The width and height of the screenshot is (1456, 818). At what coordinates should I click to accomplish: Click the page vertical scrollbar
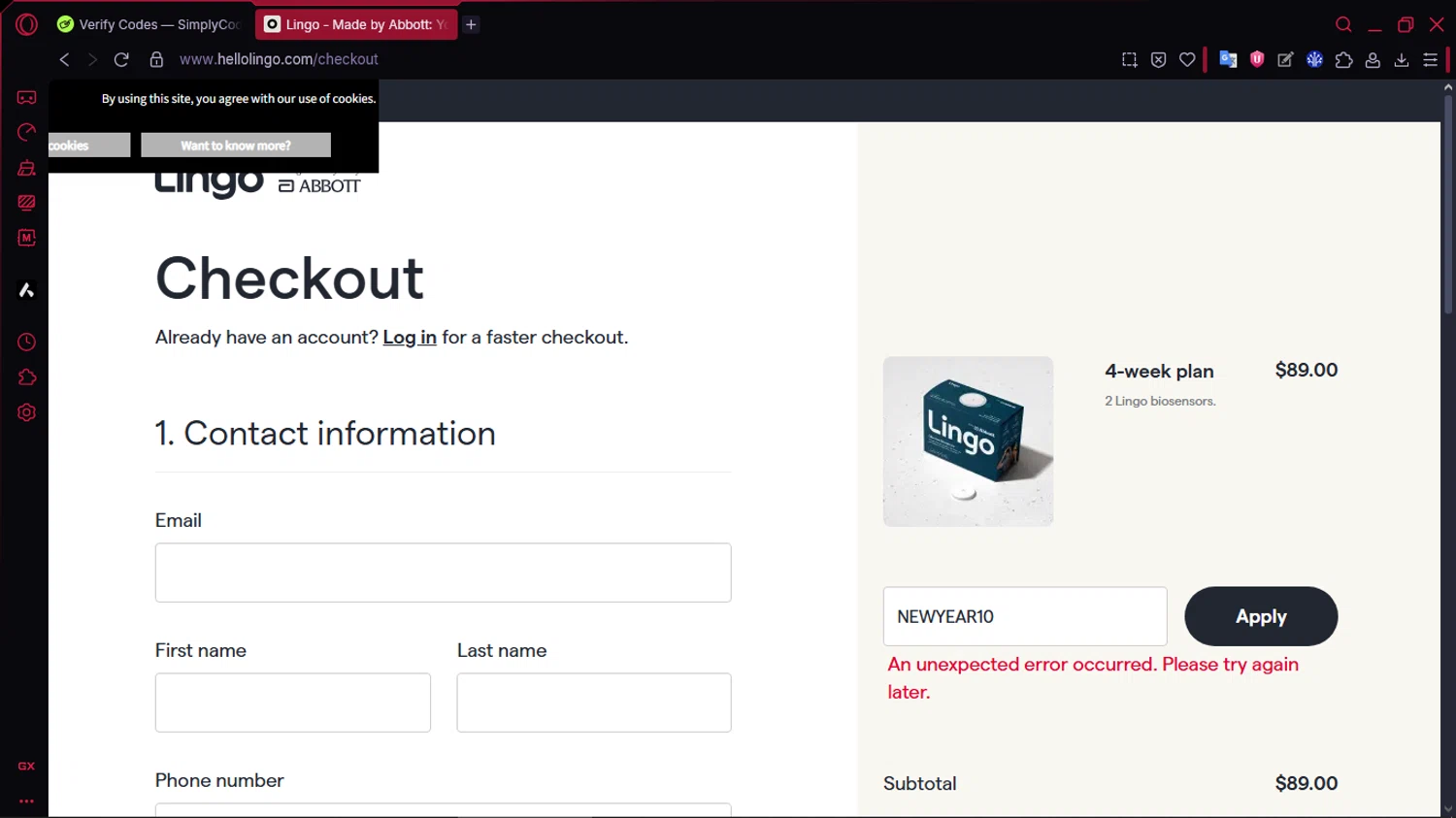(x=1448, y=204)
